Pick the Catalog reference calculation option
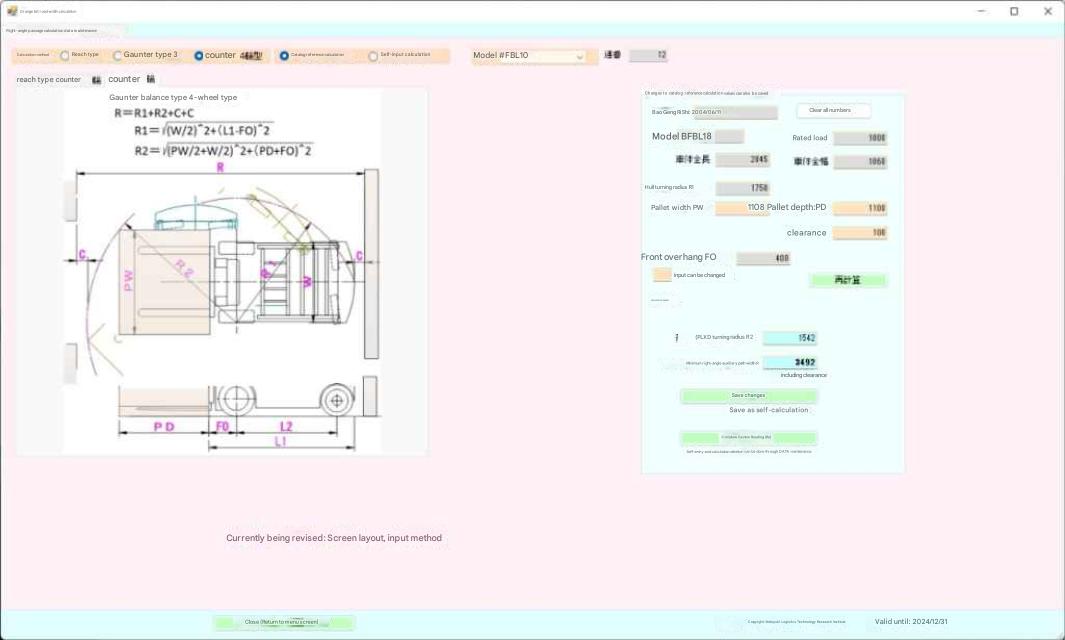1065x640 pixels. pos(284,56)
